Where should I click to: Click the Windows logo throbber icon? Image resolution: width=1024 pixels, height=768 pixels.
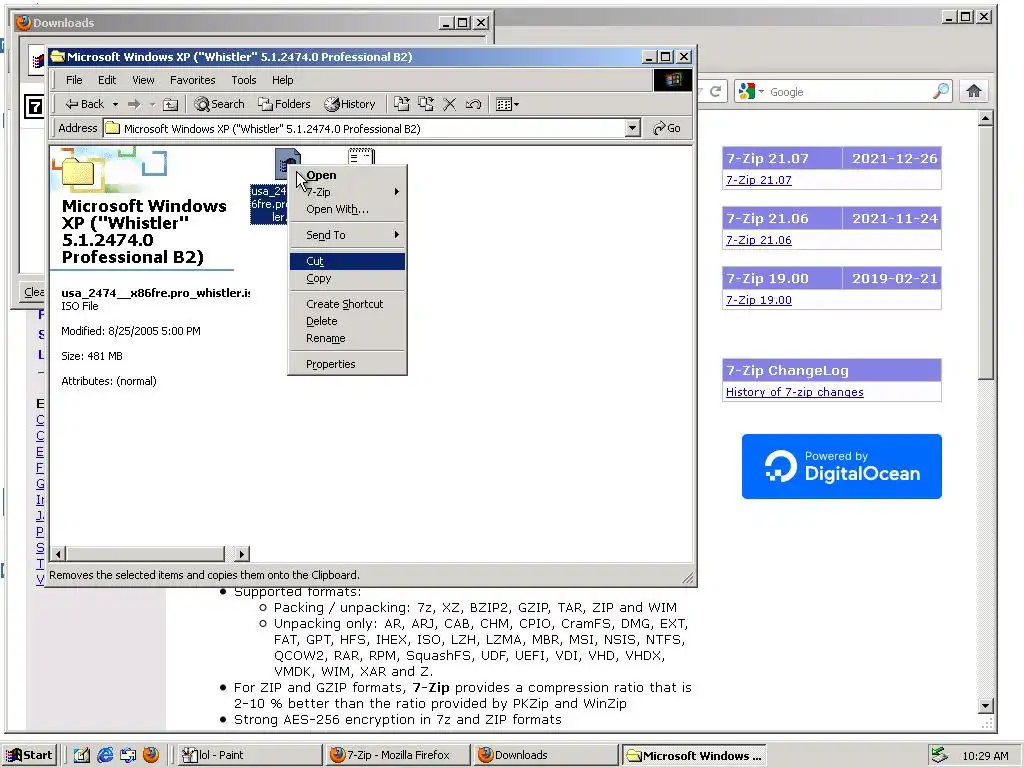673,80
